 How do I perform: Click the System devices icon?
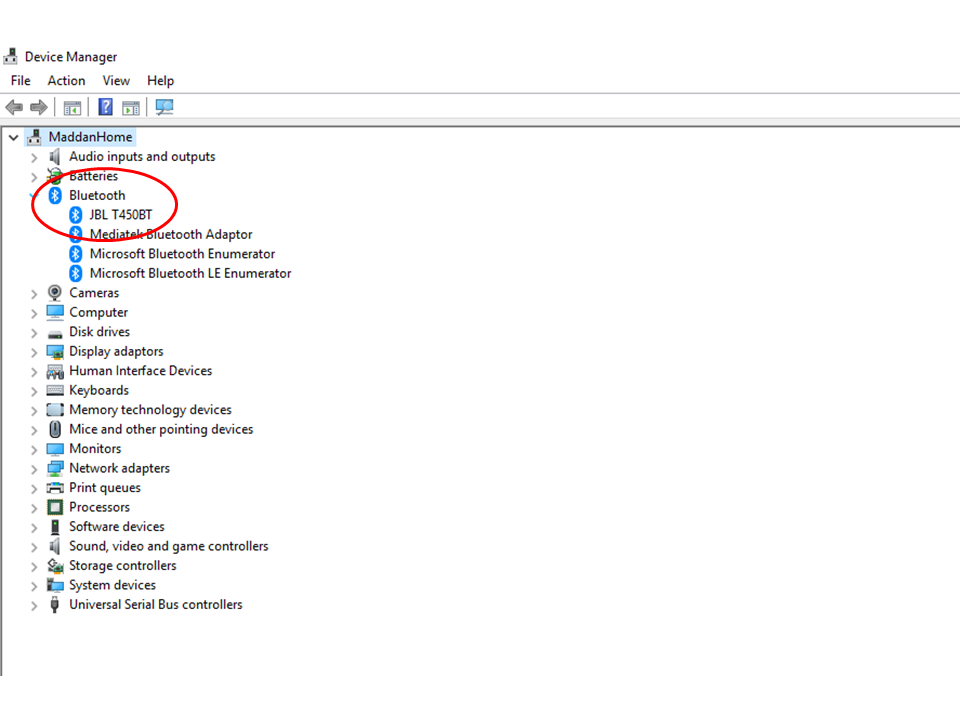coord(55,585)
